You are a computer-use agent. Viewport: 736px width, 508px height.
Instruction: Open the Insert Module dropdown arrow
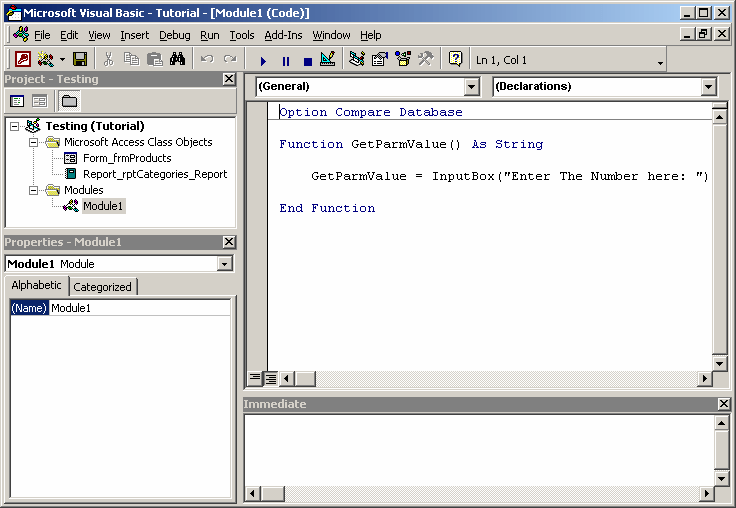point(62,60)
